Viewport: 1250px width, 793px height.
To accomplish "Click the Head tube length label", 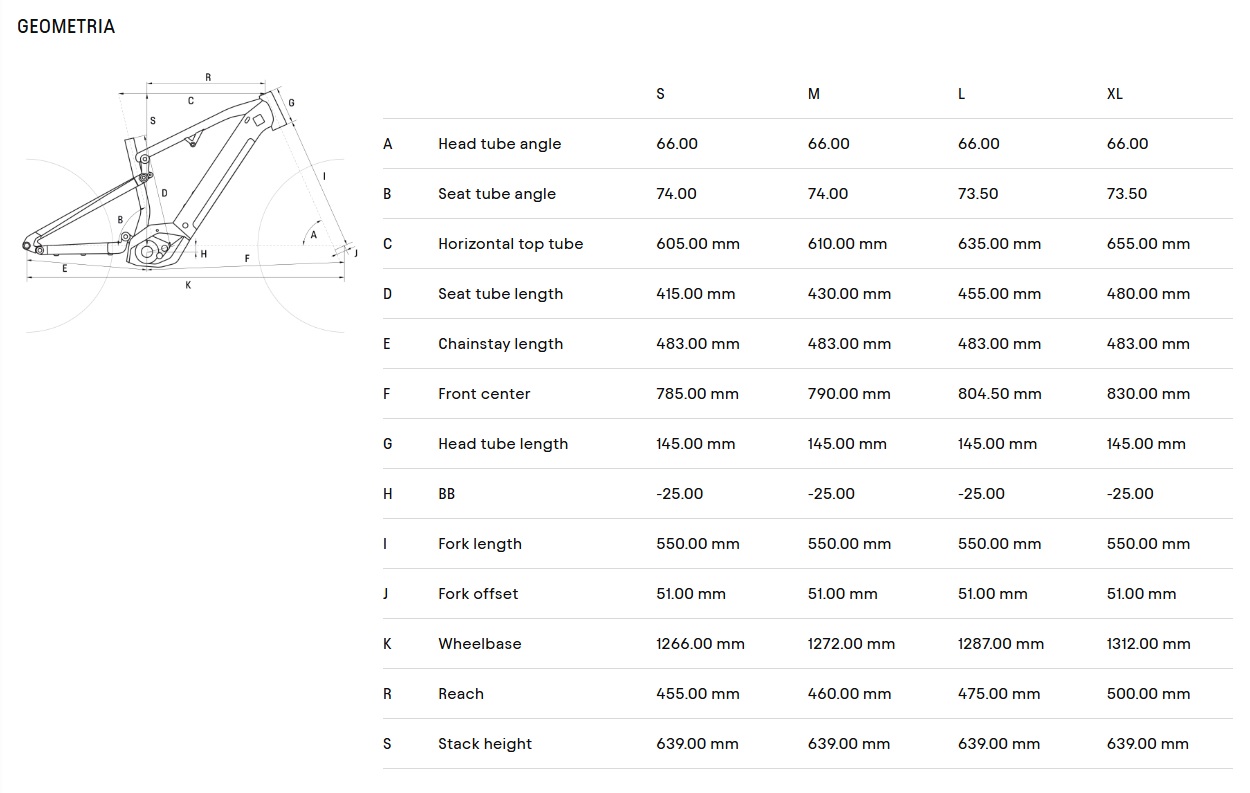I will point(502,444).
